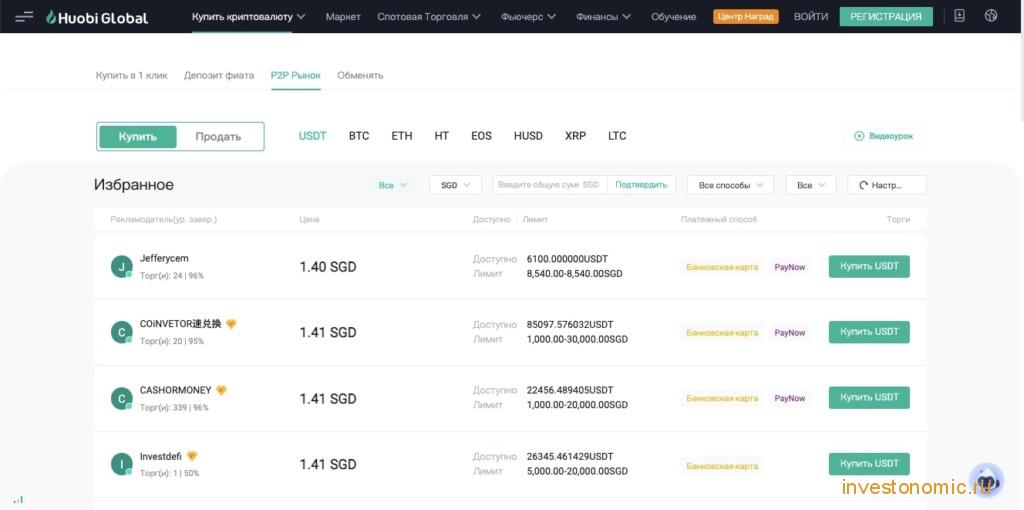Screen dimensions: 1024x510
Task: Select USDT coin tab
Action: tap(313, 136)
